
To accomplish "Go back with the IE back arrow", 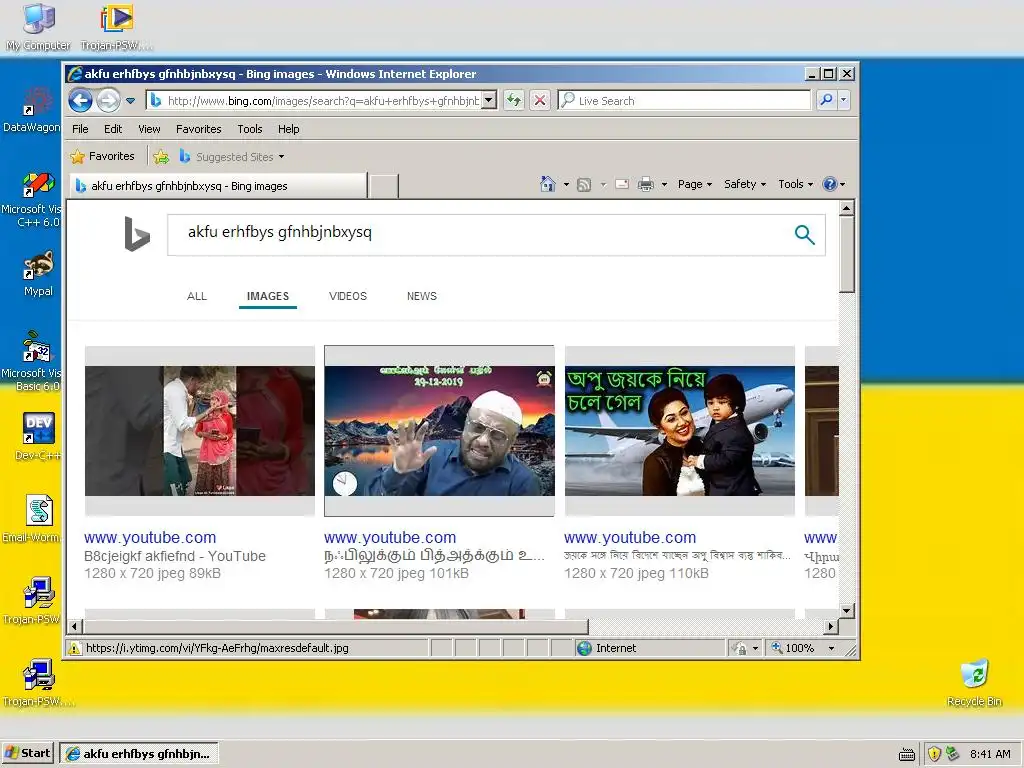I will tap(81, 101).
